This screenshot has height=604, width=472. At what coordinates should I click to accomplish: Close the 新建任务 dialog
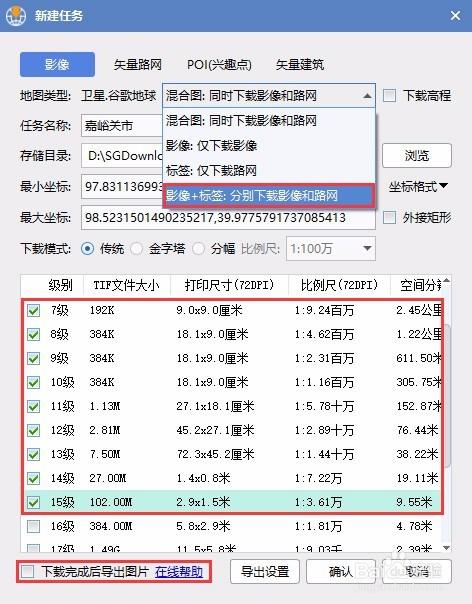[455, 15]
